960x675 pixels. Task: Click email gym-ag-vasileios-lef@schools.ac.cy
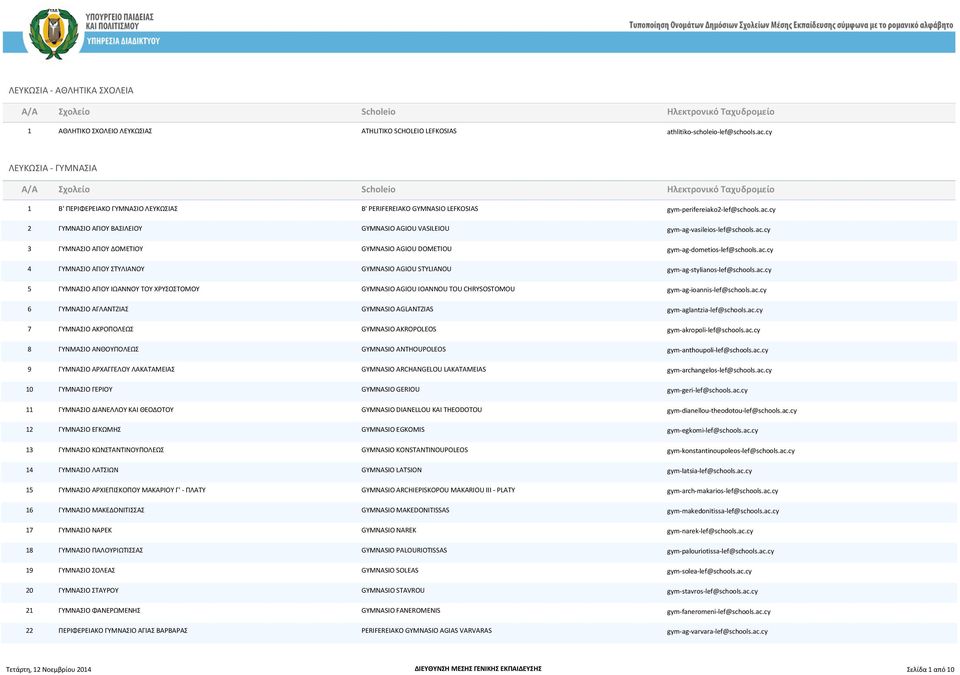[718, 230]
